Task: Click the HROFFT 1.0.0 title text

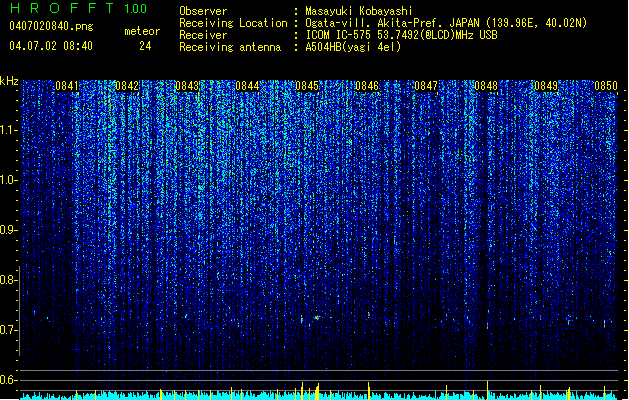Action: click(x=79, y=8)
